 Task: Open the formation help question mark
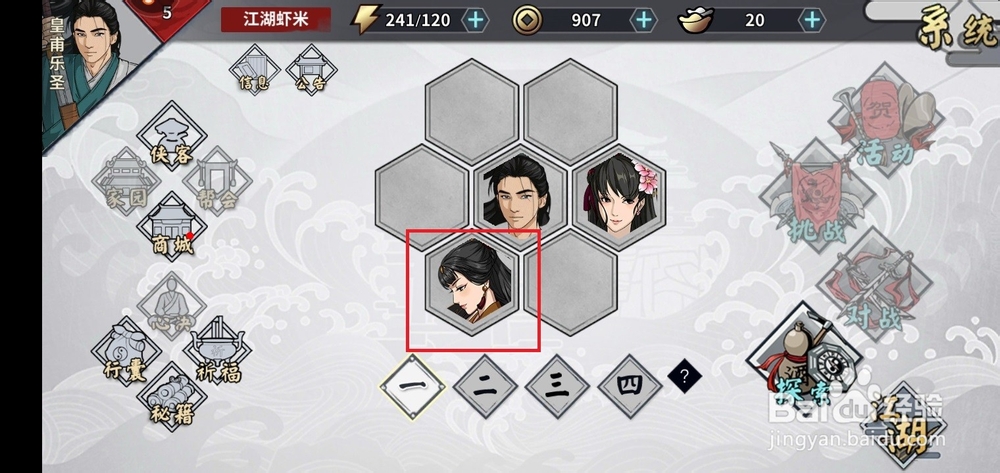(685, 377)
